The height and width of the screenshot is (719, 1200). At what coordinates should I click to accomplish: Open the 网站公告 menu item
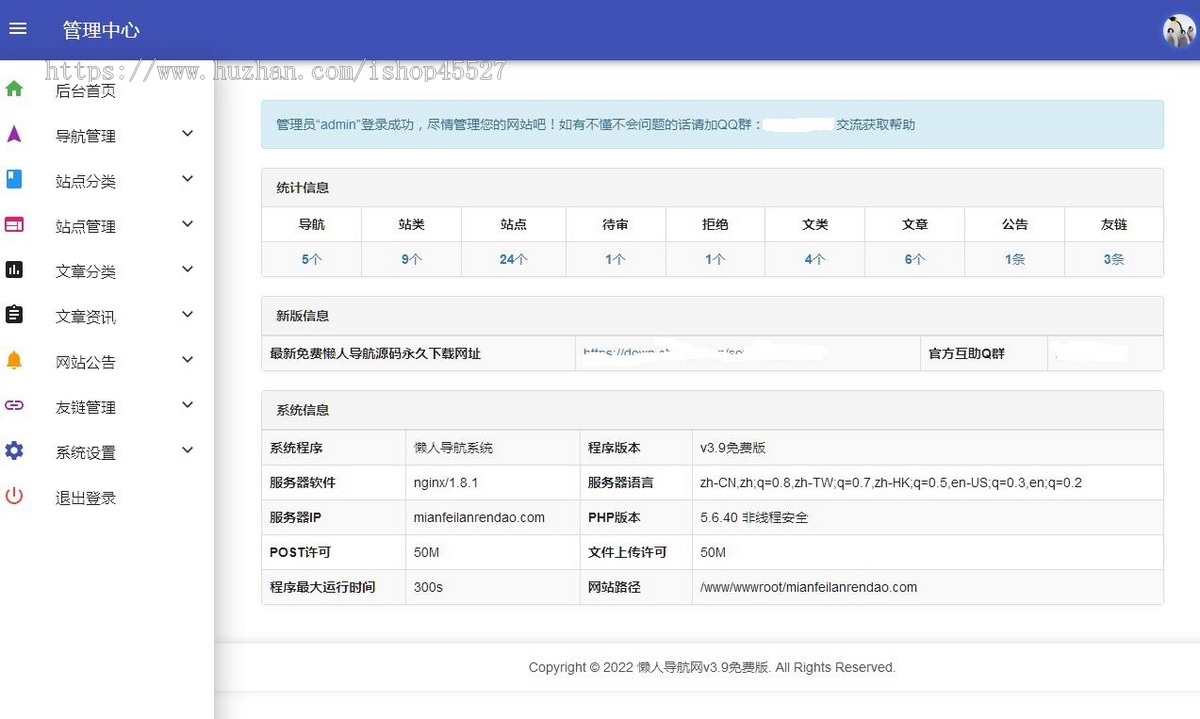pyautogui.click(x=86, y=362)
